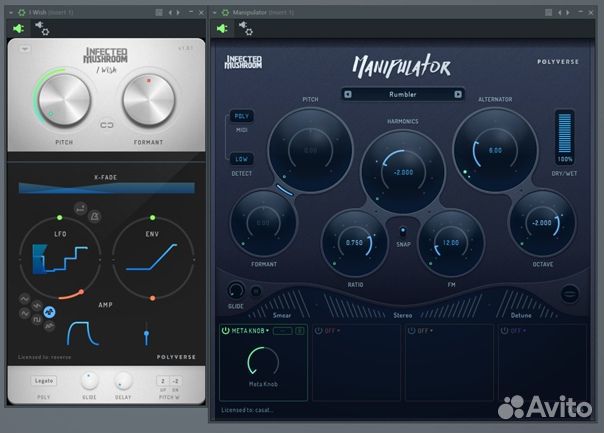Click grid icon in Manipulator title bar
This screenshot has width=604, height=433.
[549, 13]
